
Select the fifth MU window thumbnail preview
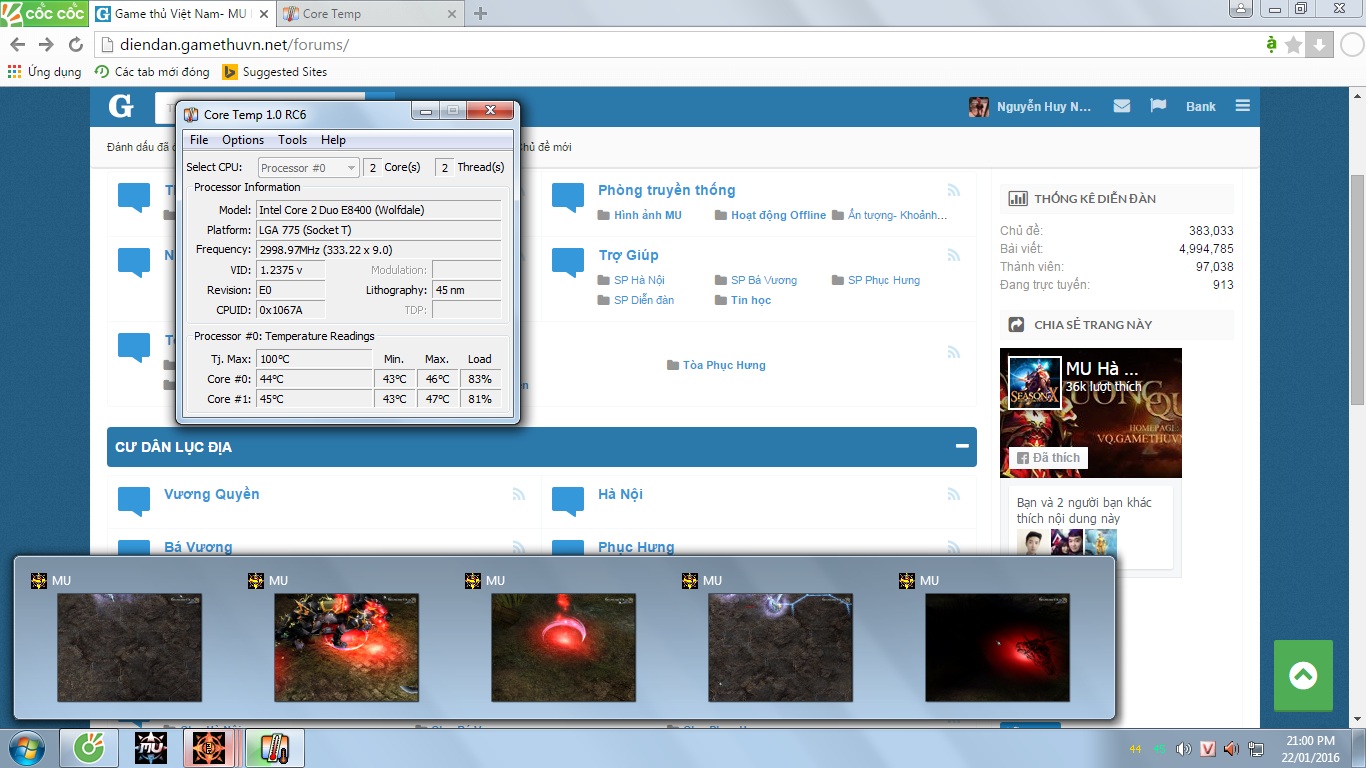tap(997, 647)
